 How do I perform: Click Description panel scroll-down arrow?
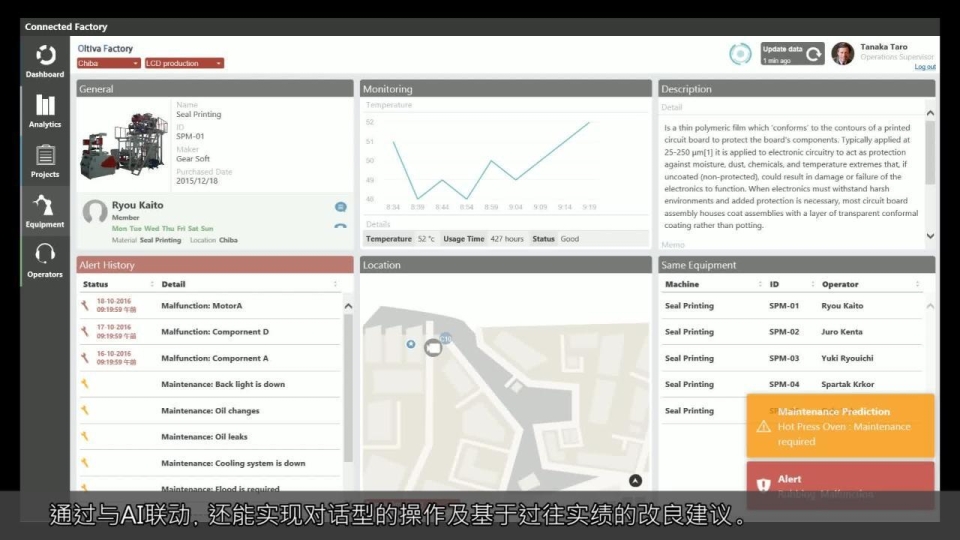(x=930, y=236)
